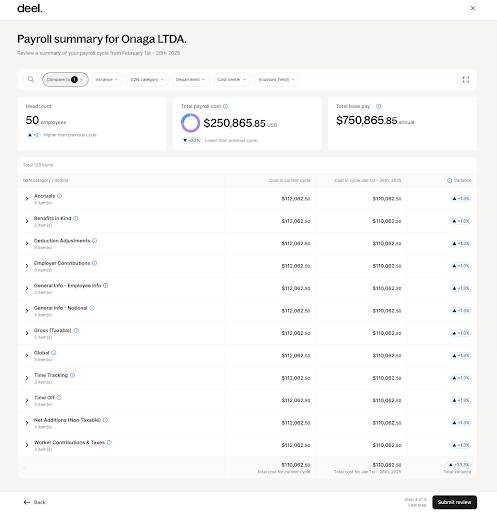
Task: Expand the Accruals row
Action: coord(27,199)
